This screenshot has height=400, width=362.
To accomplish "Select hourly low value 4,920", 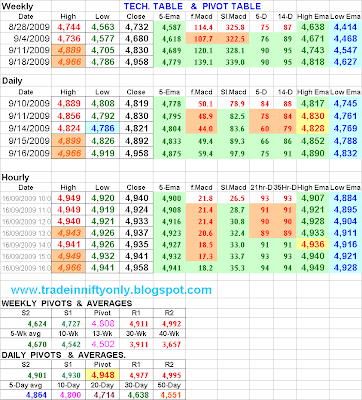I will click(x=102, y=198).
